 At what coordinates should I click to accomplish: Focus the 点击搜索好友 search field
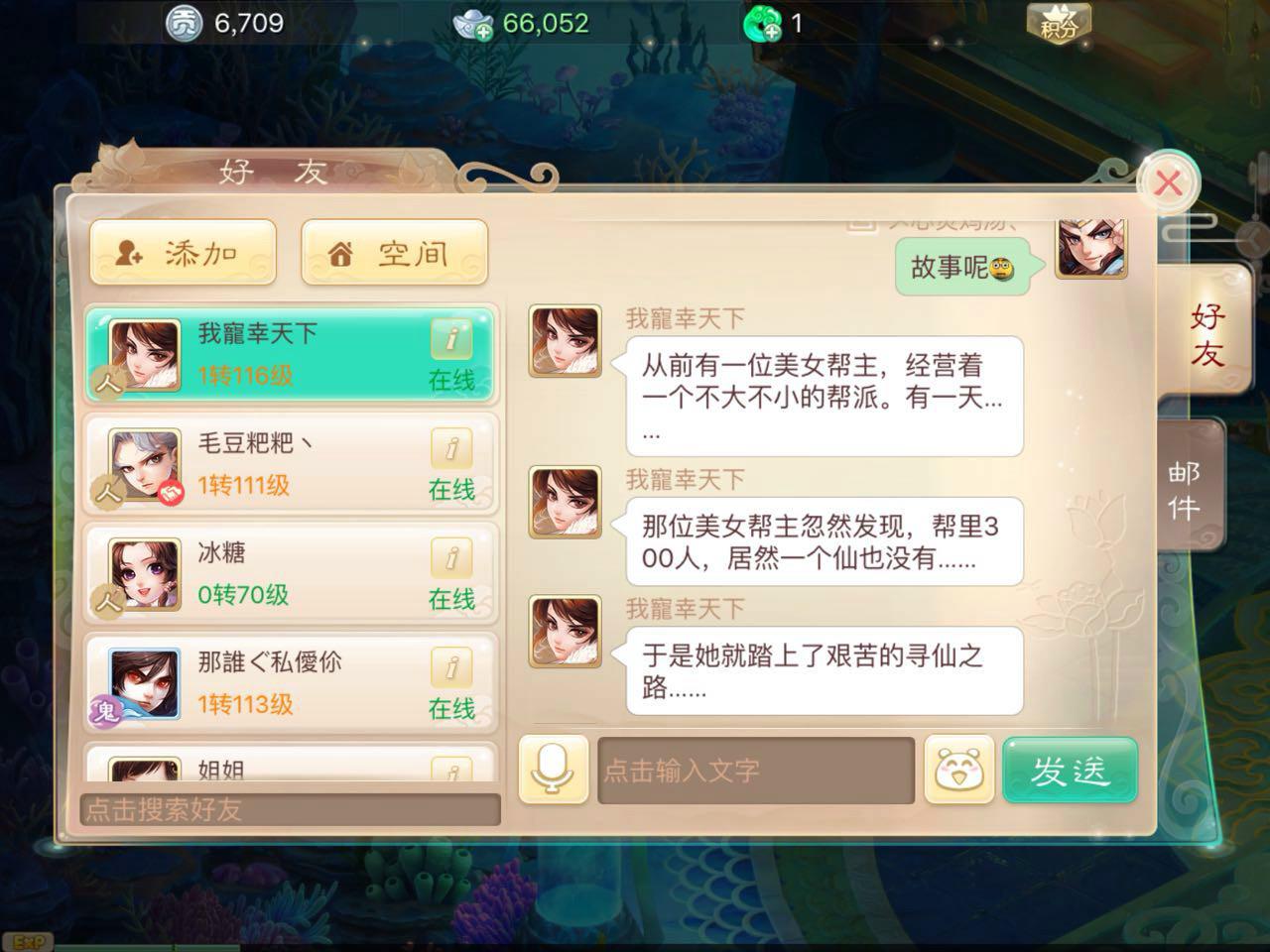coord(290,809)
